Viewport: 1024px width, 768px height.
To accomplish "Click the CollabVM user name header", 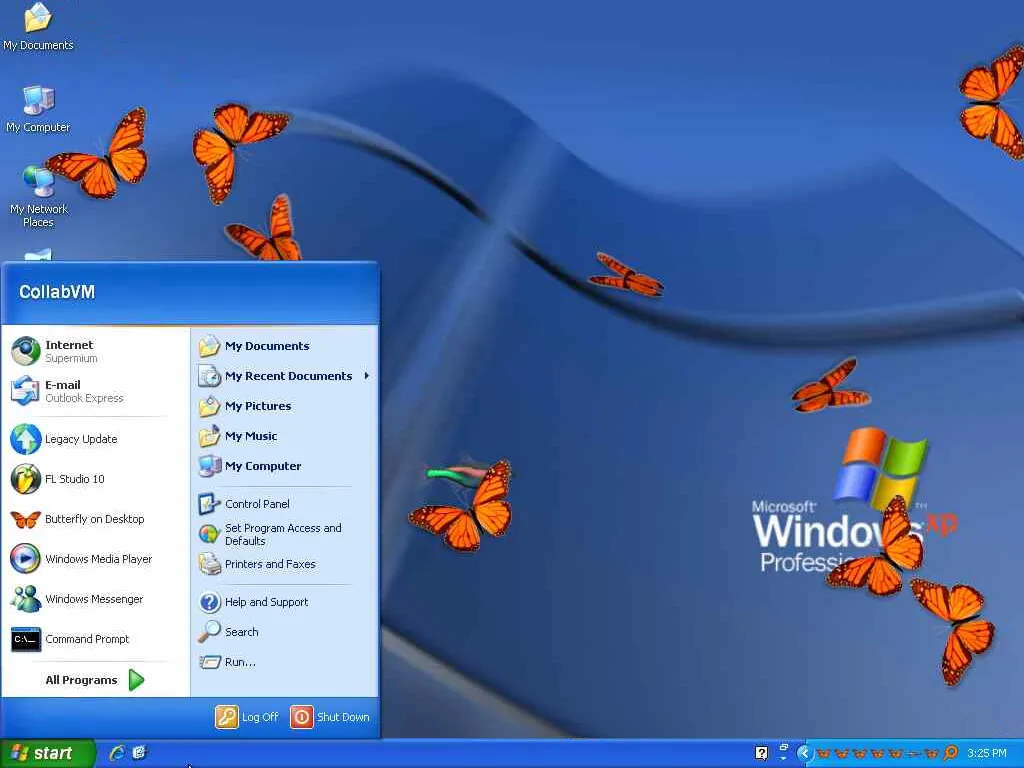I will [x=57, y=292].
